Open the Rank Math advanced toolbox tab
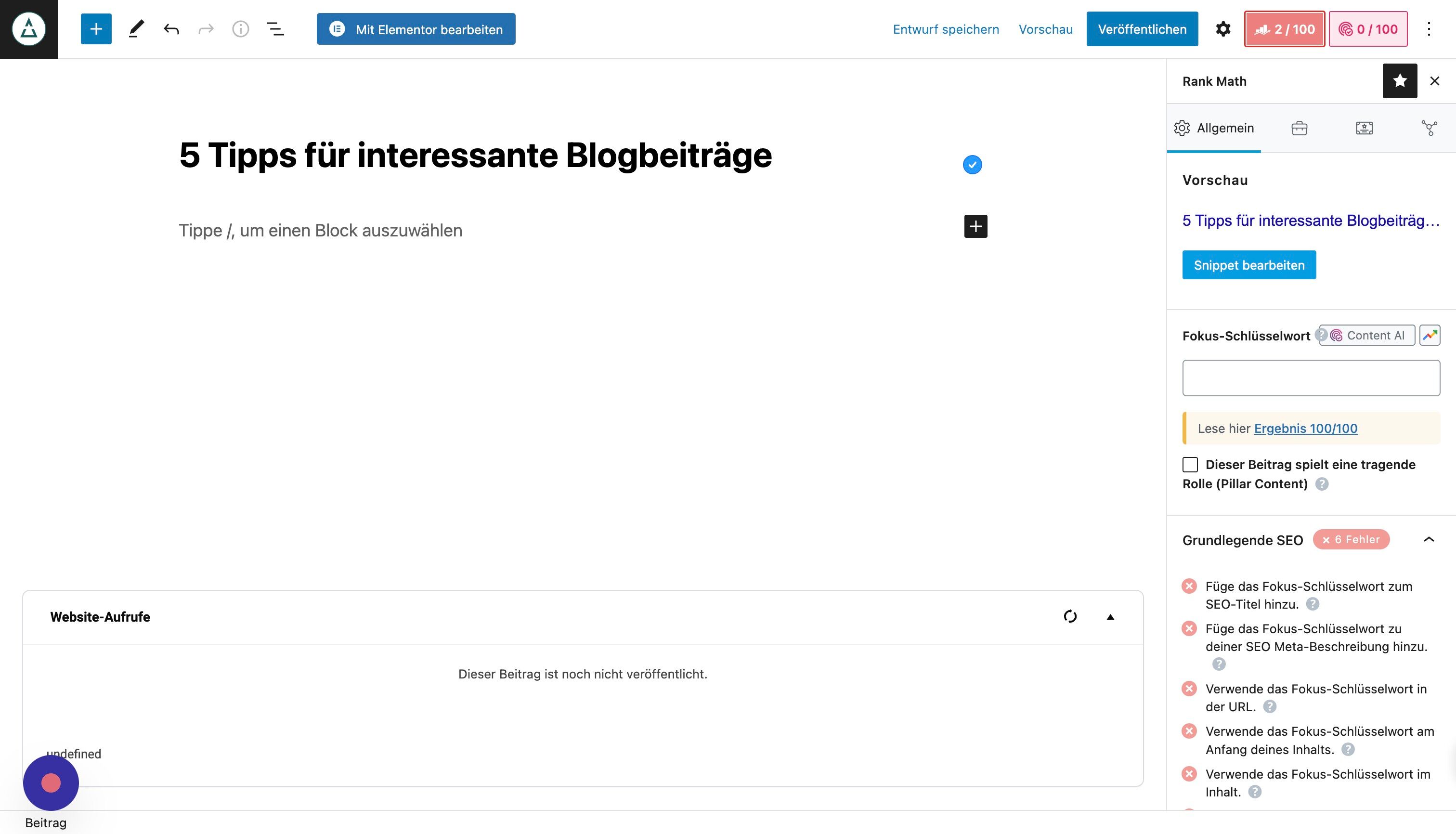This screenshot has width=1456, height=834. [x=1299, y=128]
